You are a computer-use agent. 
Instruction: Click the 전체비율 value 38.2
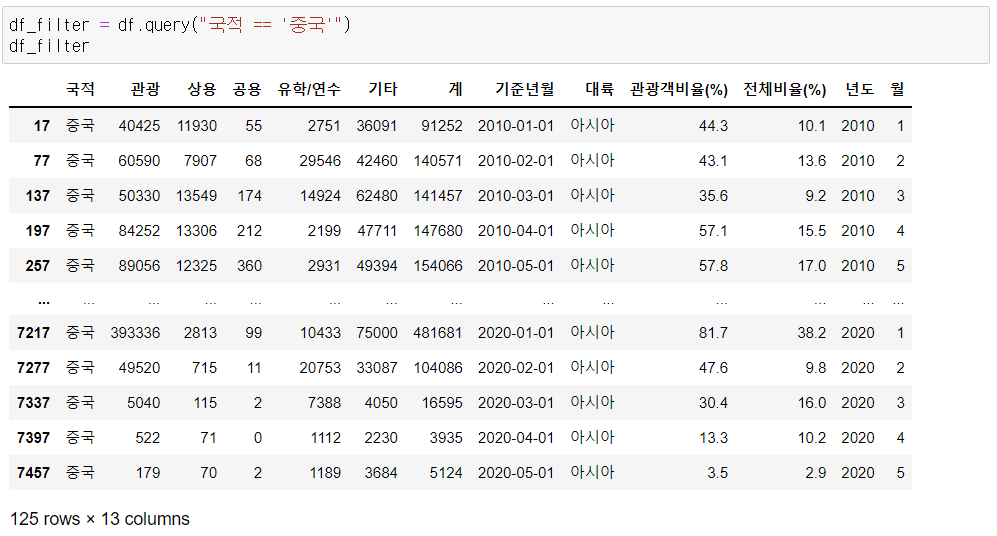(x=812, y=333)
